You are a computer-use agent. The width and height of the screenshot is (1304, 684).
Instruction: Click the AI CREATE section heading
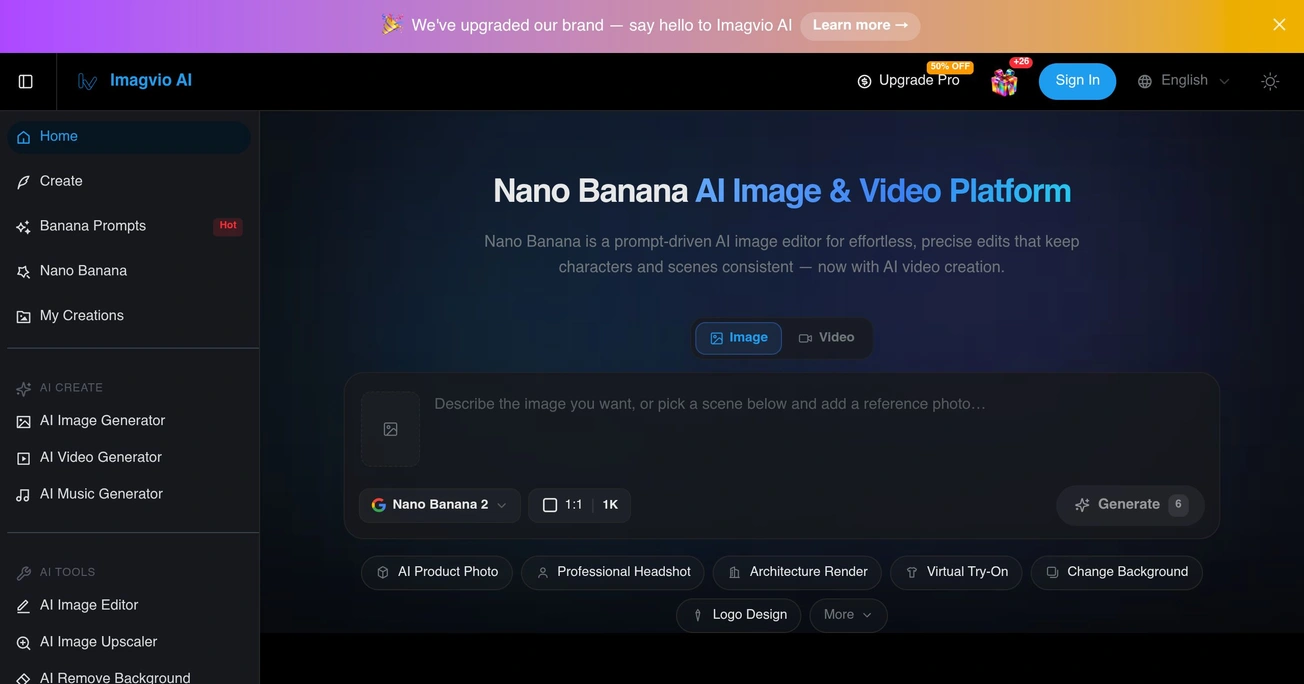click(x=71, y=388)
